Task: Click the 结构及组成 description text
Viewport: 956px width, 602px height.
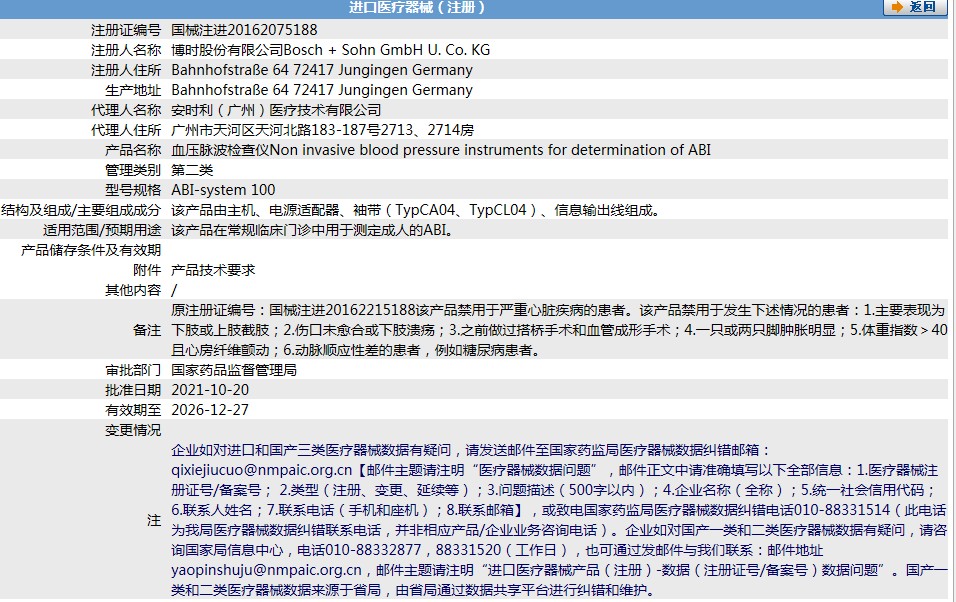Action: pos(416,210)
